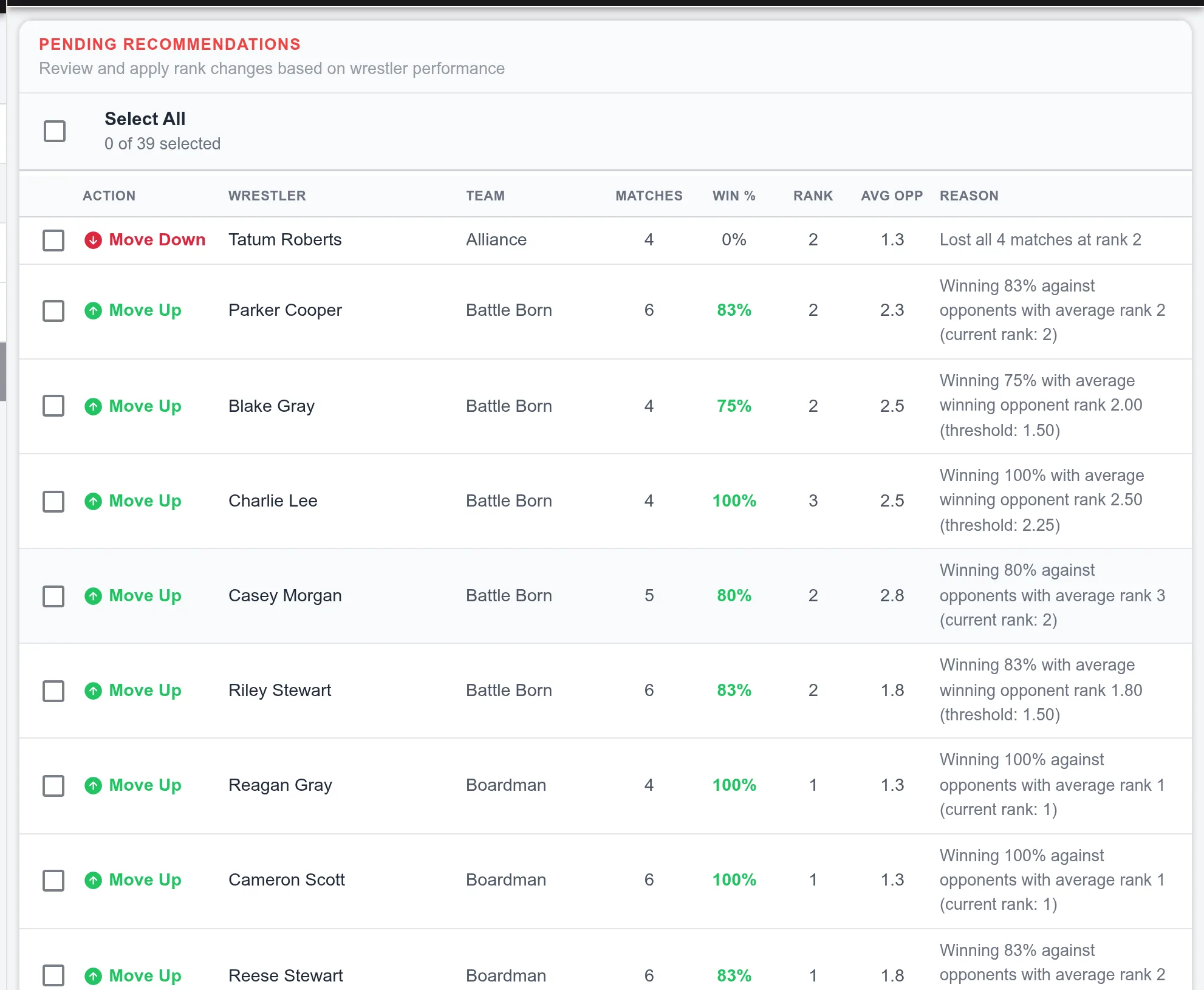Click the RANK column header

813,196
